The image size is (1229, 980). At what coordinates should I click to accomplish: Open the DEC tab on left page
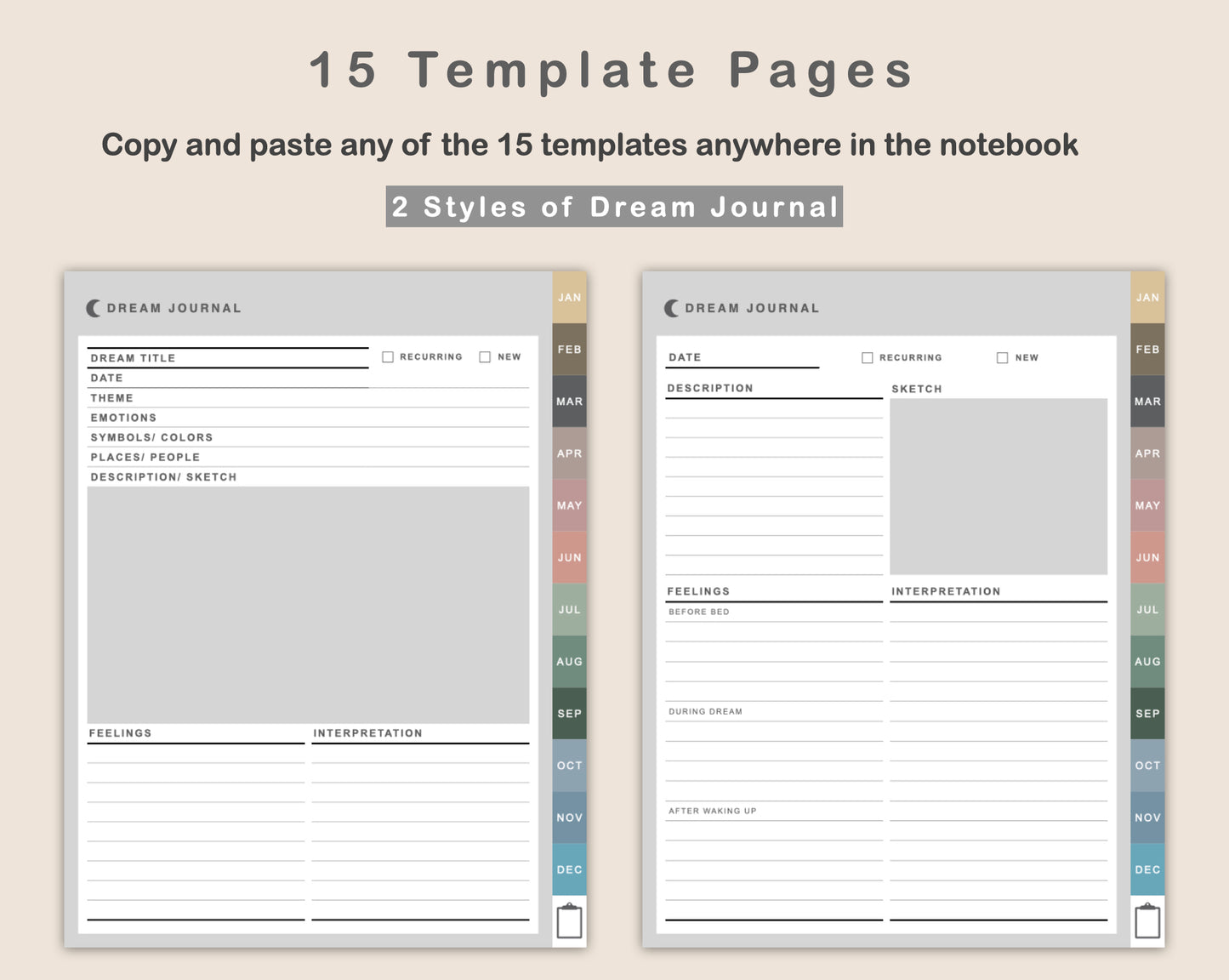pos(569,869)
